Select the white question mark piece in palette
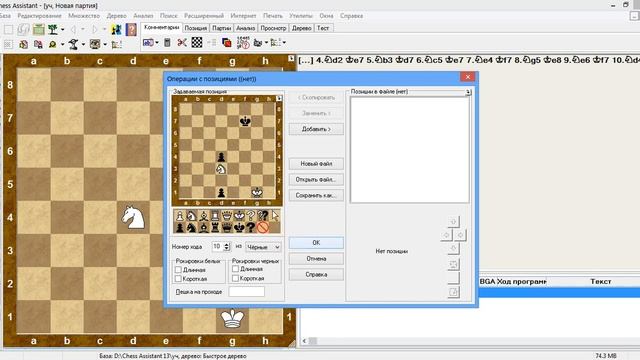Viewport: 640px width, 360px height. click(251, 216)
